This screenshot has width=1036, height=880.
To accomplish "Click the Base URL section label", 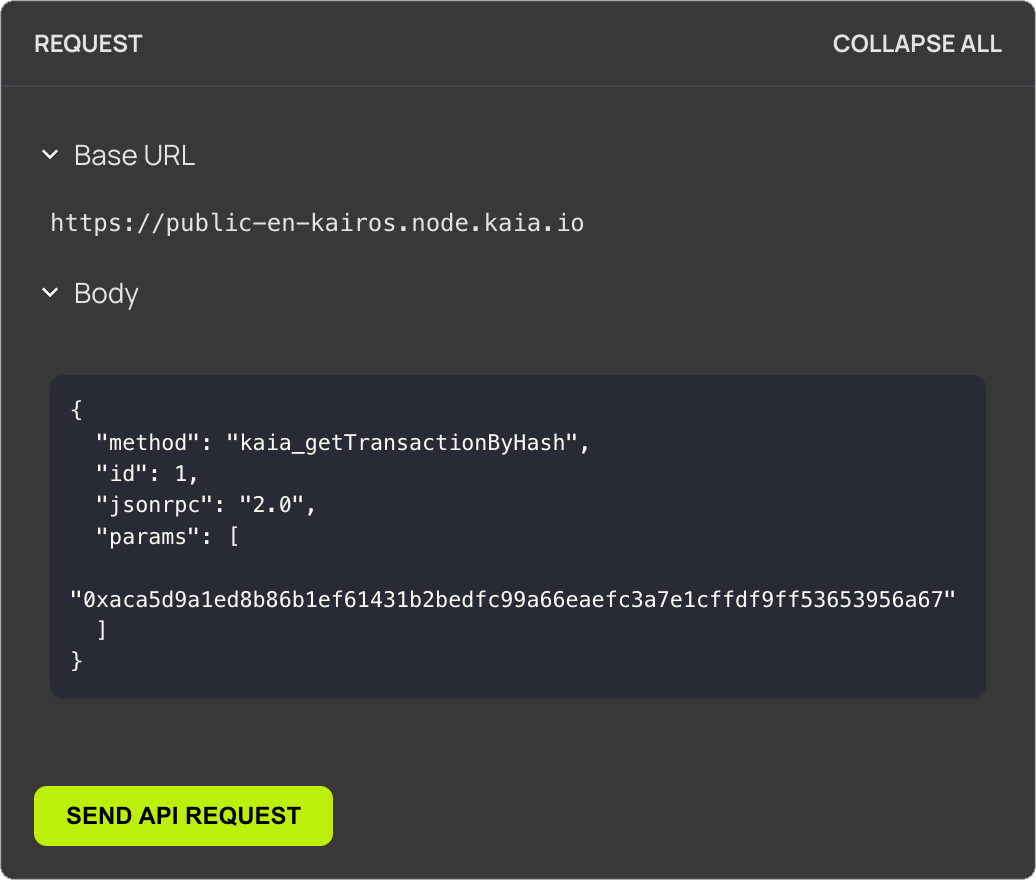I will click(x=134, y=156).
